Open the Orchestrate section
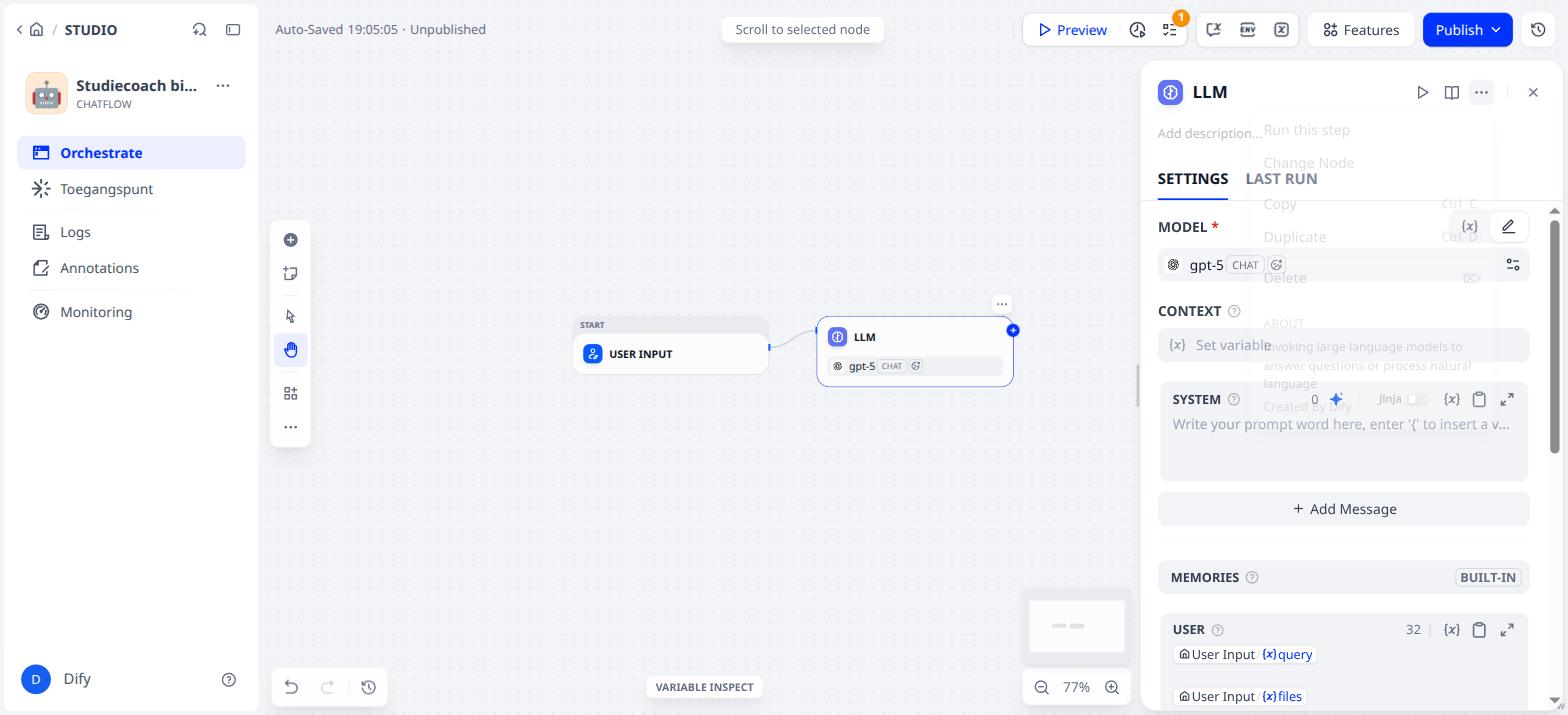The height and width of the screenshot is (715, 1568). point(131,153)
